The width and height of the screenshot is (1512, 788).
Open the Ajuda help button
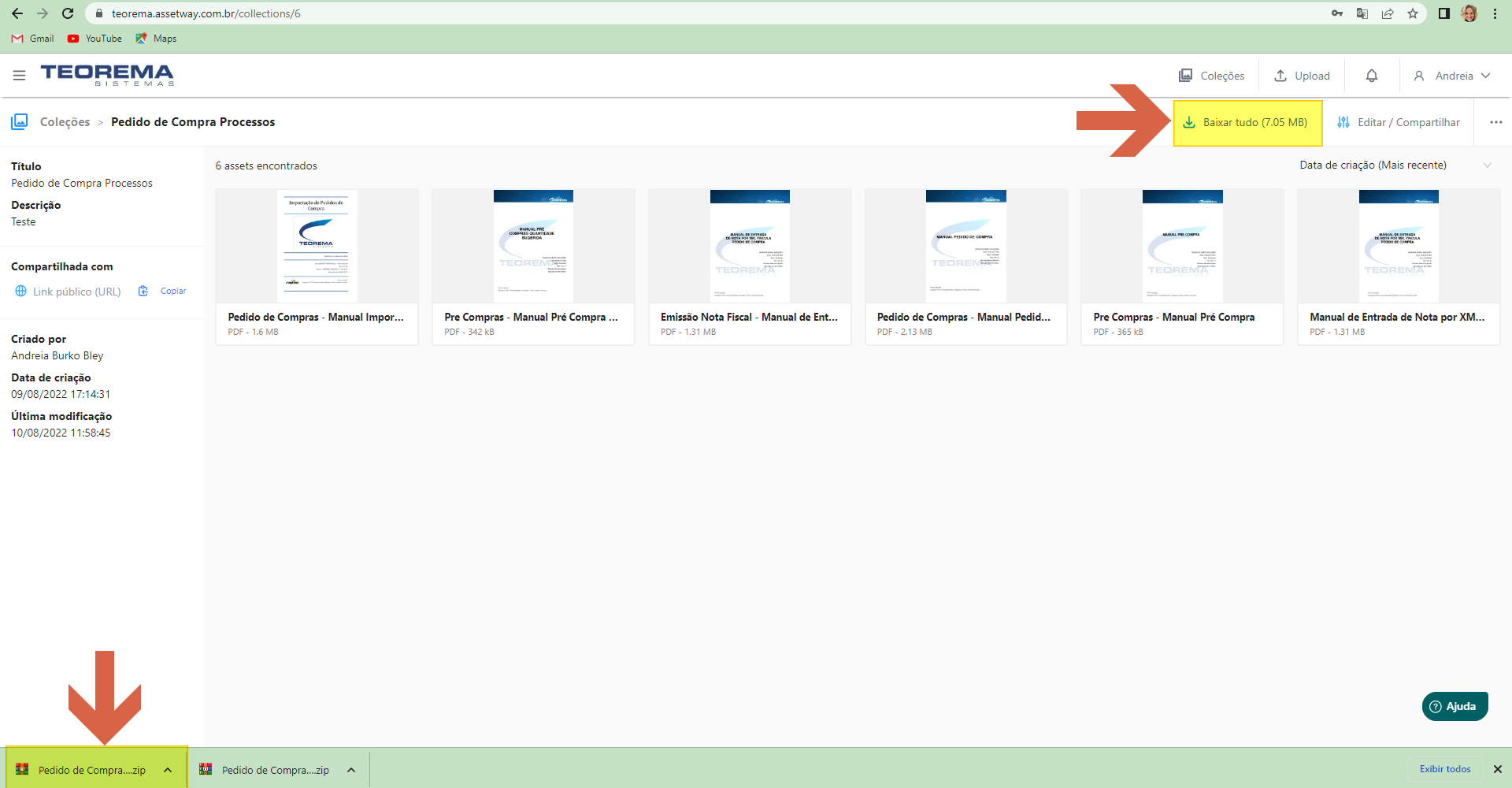click(x=1455, y=706)
